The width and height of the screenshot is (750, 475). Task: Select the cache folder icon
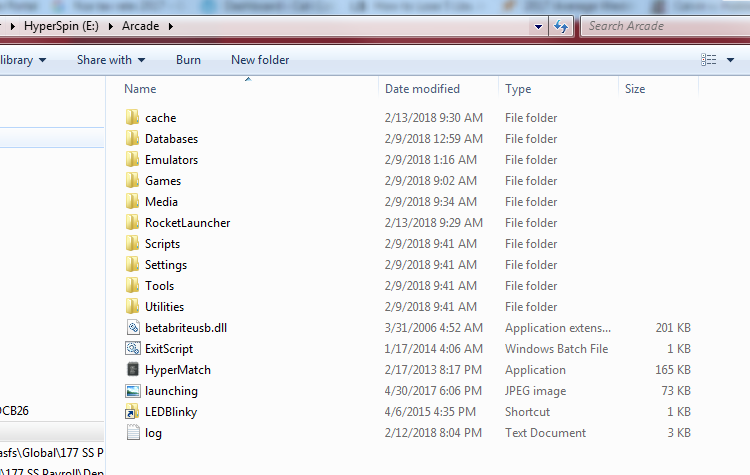point(132,118)
